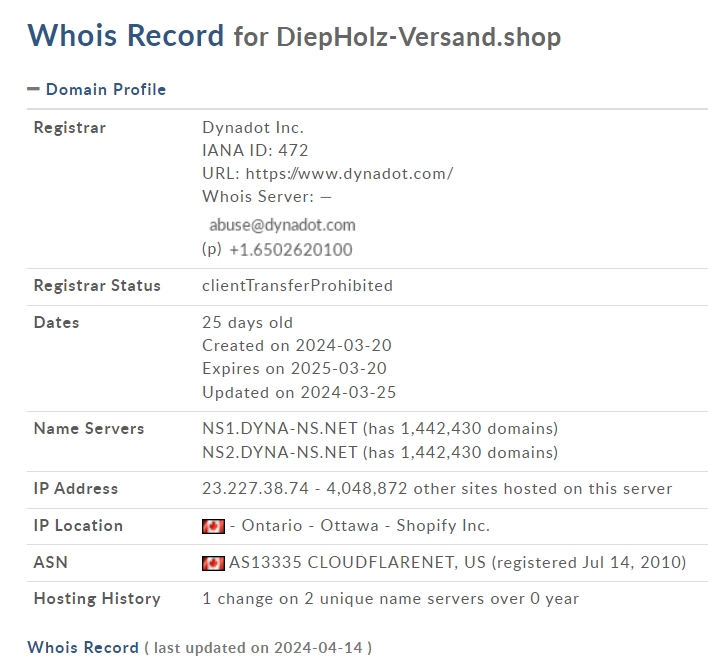Click the Registrar row label

(x=70, y=128)
